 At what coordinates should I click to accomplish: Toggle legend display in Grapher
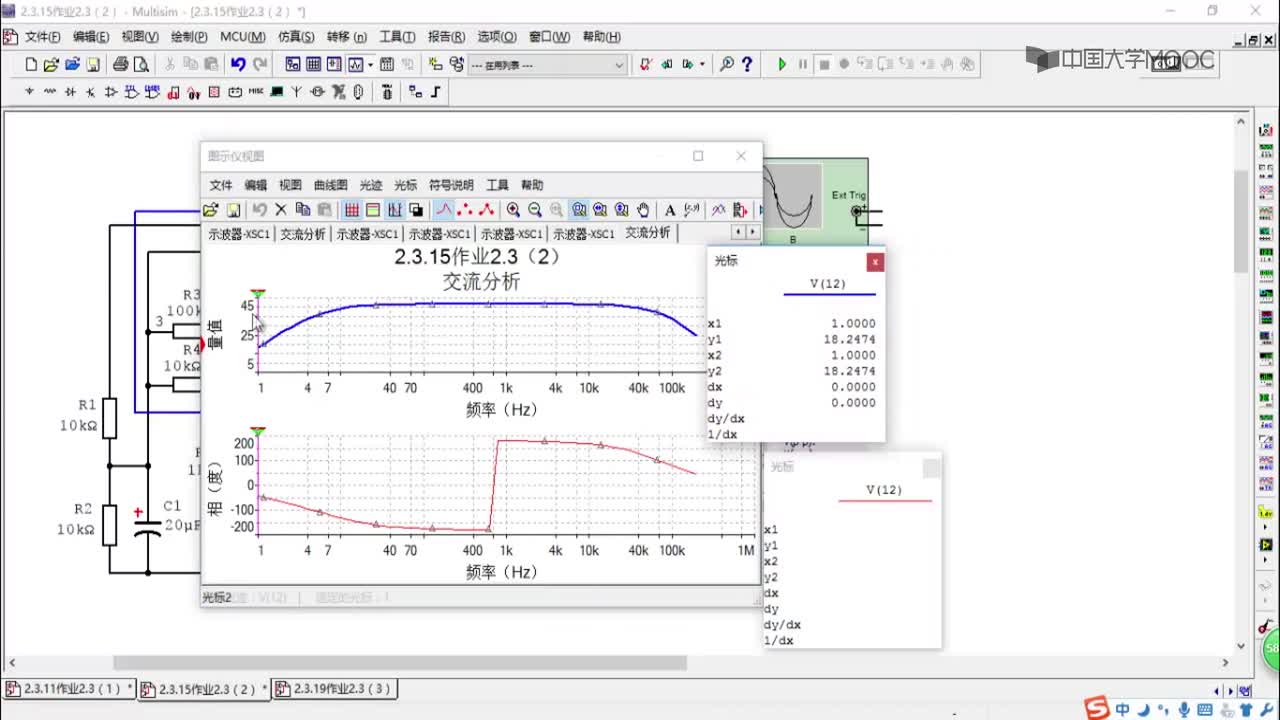click(x=373, y=210)
